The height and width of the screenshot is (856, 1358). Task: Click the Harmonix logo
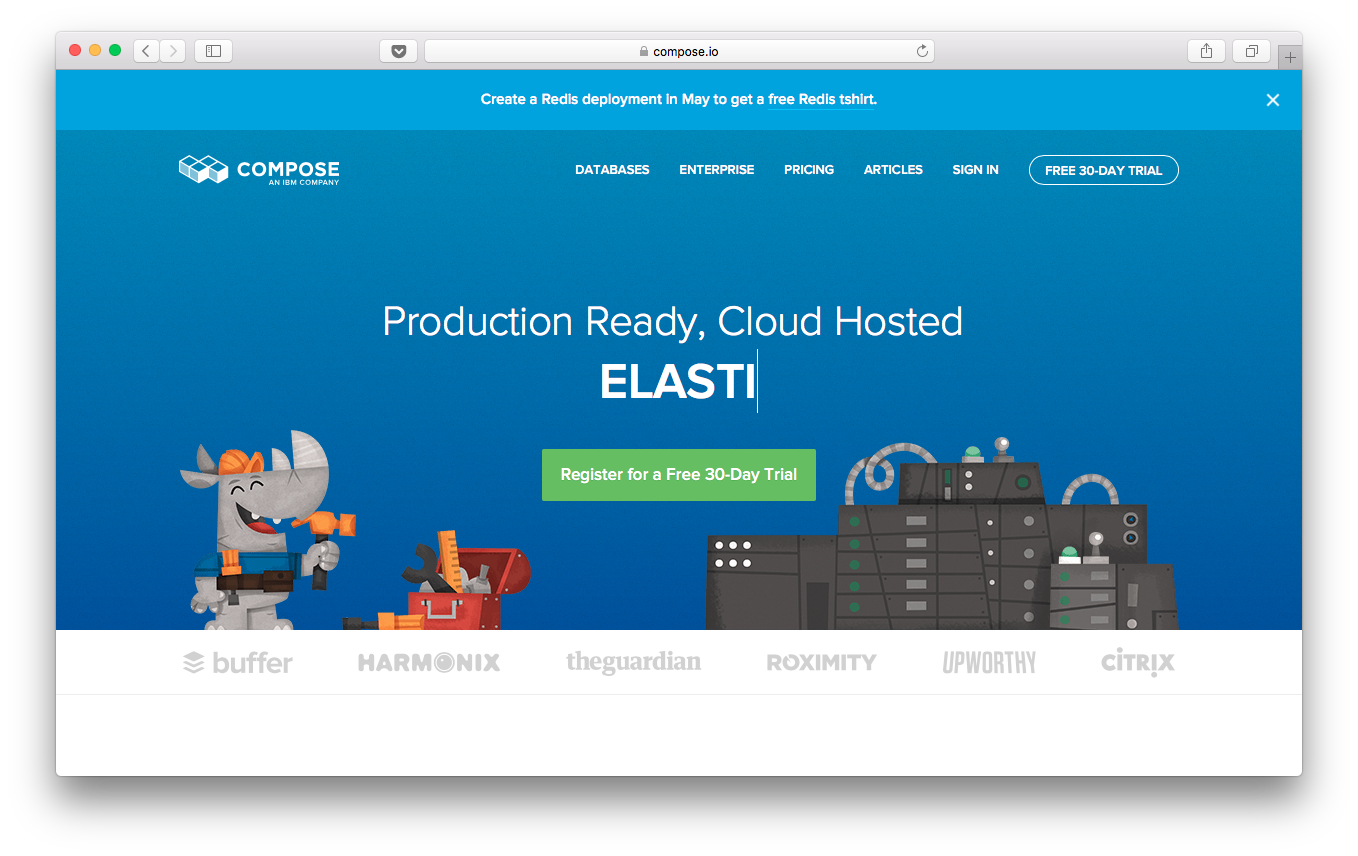click(429, 662)
